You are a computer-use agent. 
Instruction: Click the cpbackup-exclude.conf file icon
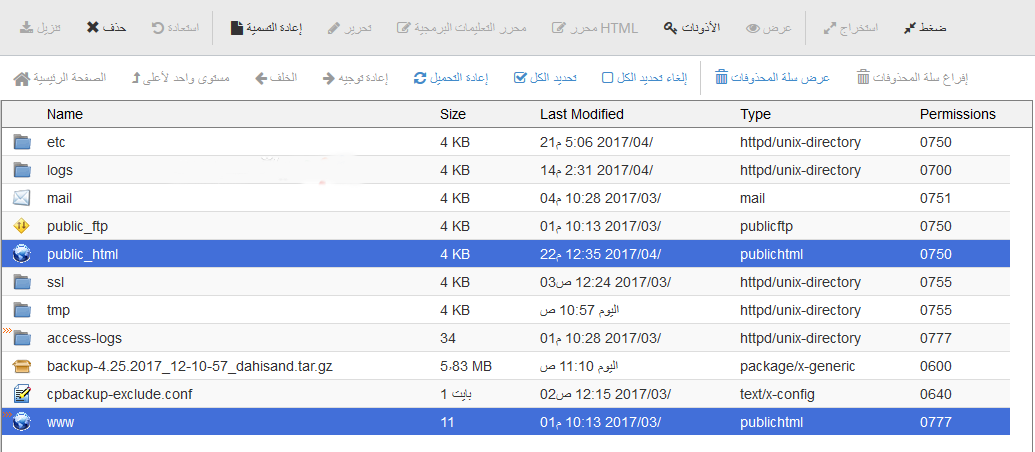(22, 394)
